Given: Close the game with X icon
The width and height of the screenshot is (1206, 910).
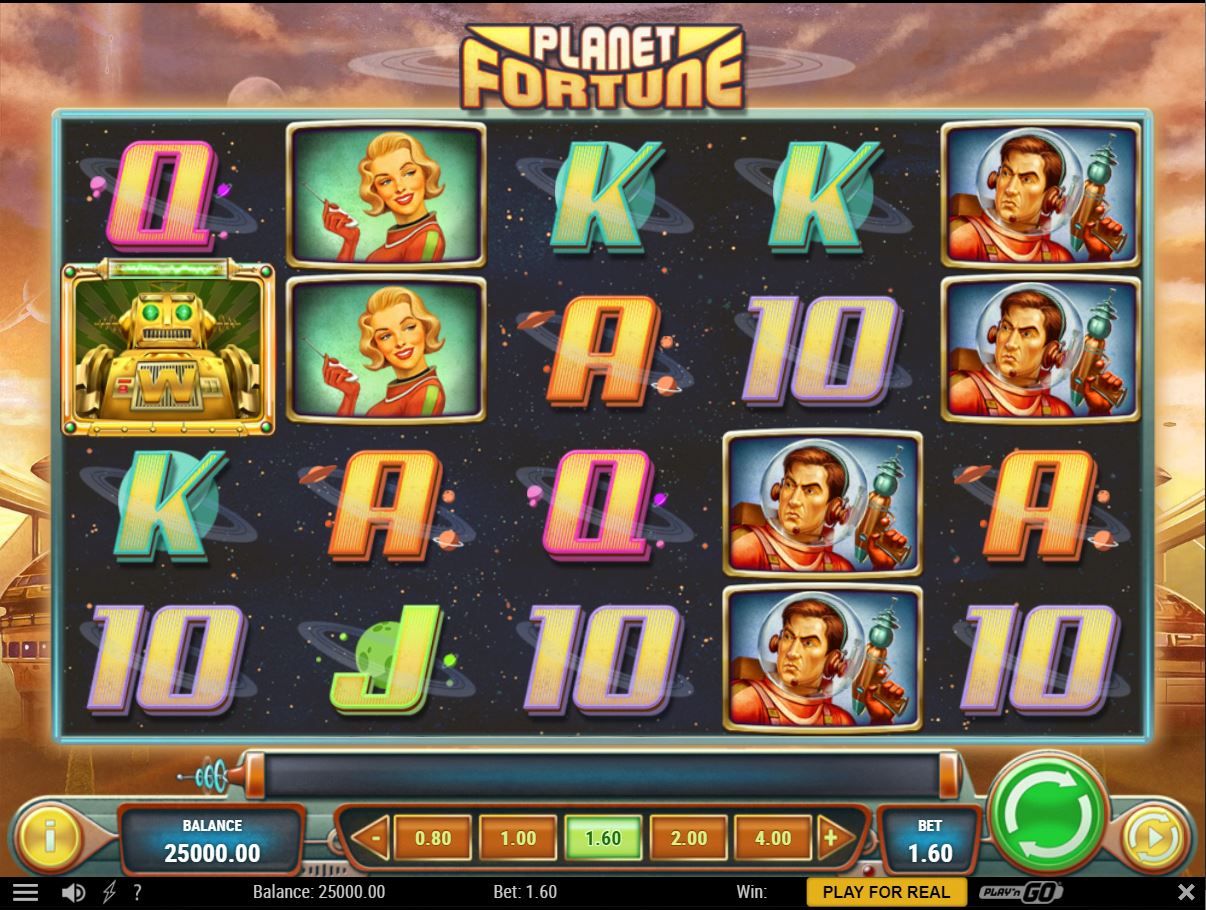Looking at the screenshot, I should [1186, 891].
